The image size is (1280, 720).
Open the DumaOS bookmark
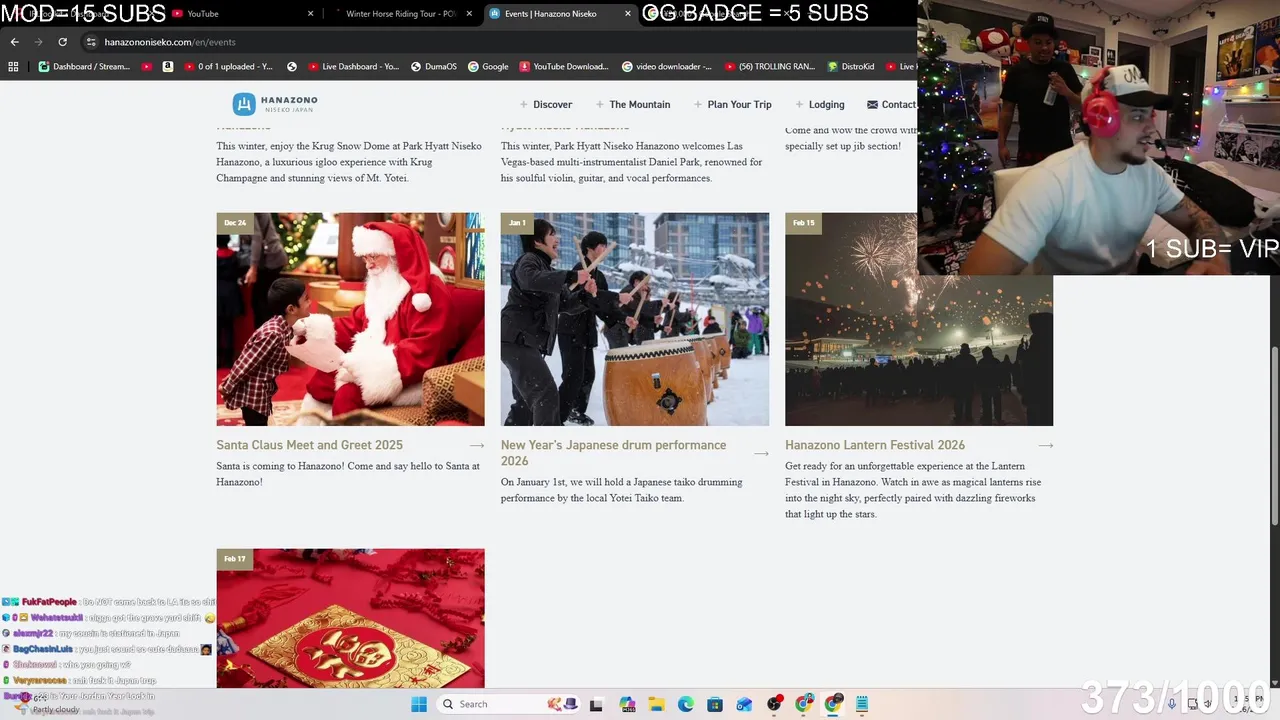tap(433, 67)
